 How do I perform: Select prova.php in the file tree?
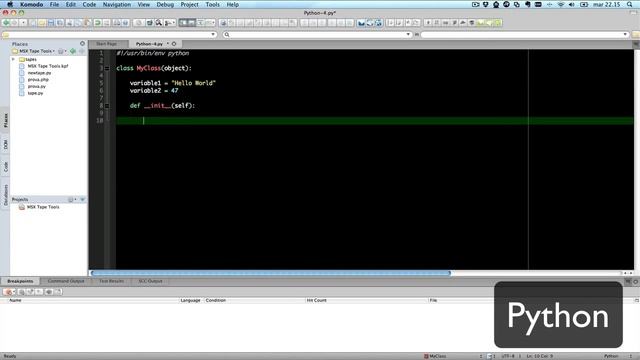coord(38,80)
